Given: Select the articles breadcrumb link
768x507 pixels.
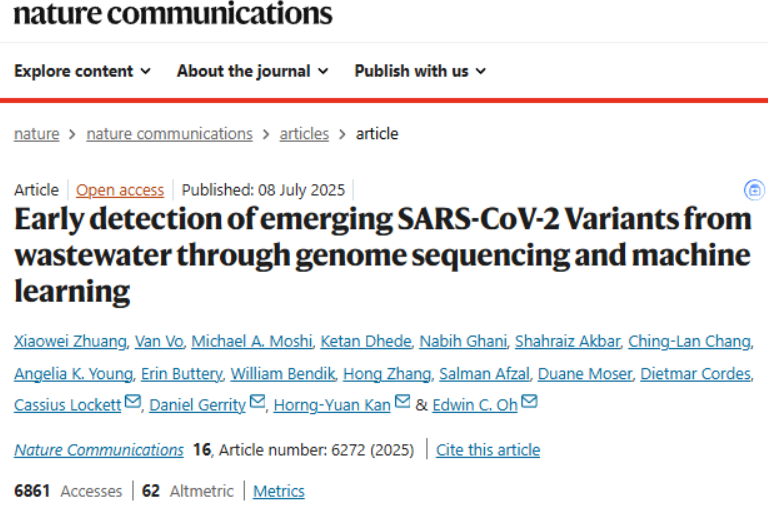Looking at the screenshot, I should 304,134.
